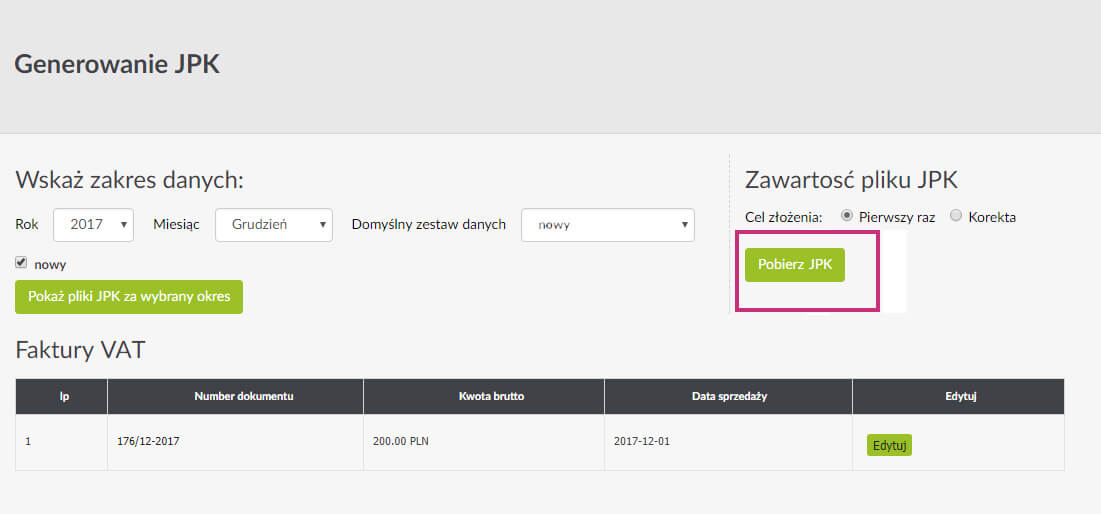The width and height of the screenshot is (1101, 514).
Task: Select document number 176/12-2017 cell
Action: click(x=148, y=441)
